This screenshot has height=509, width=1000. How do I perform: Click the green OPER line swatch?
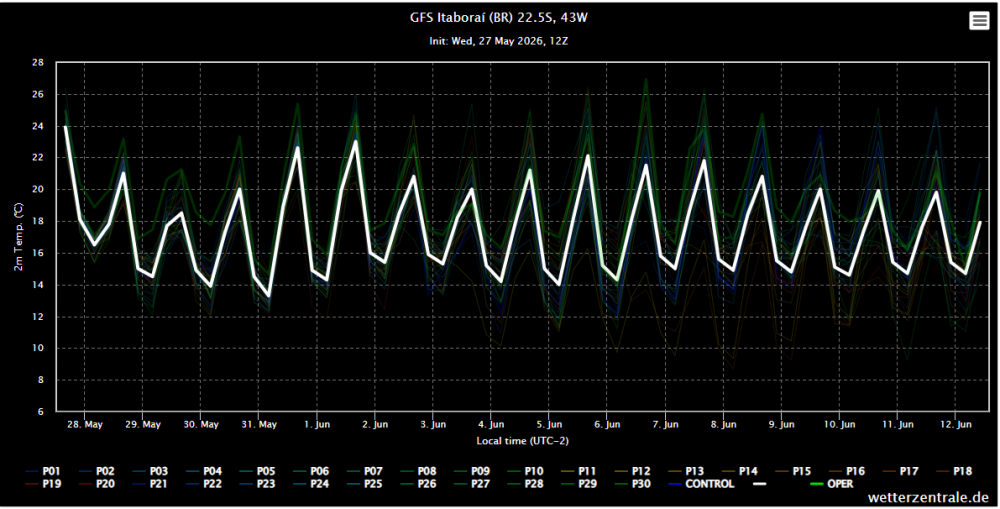tap(816, 484)
